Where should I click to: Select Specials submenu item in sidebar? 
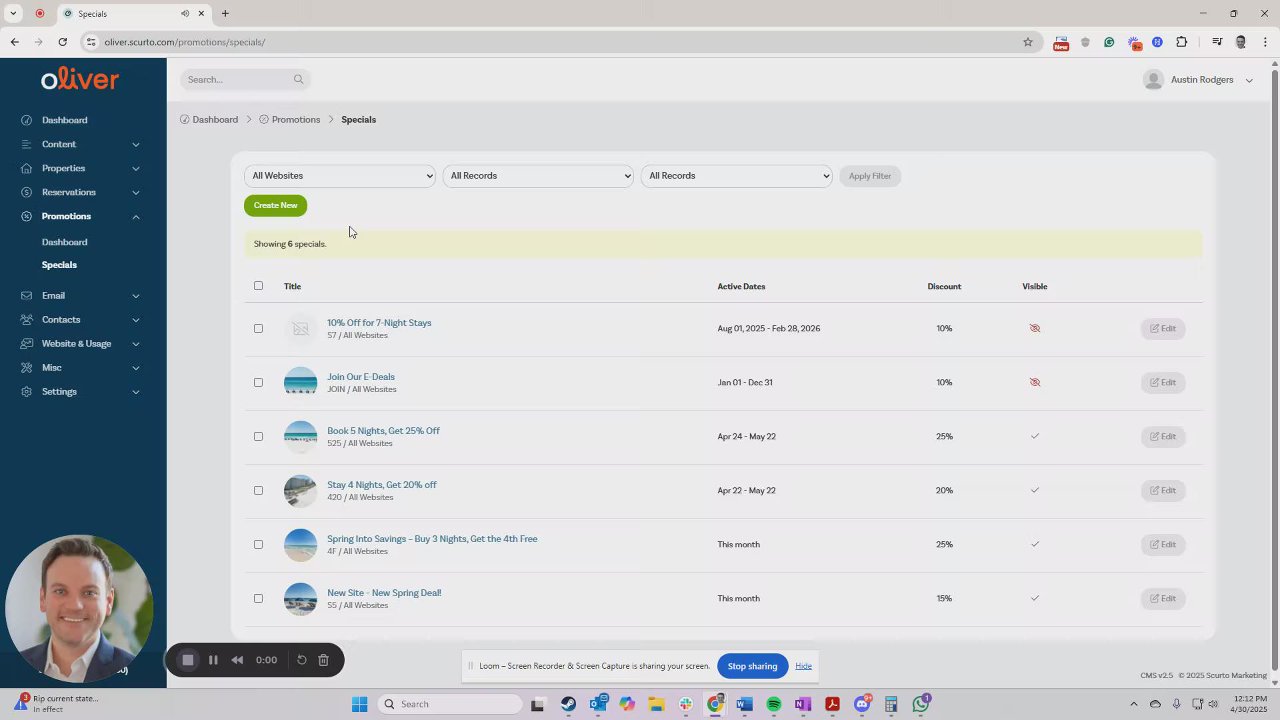click(59, 265)
